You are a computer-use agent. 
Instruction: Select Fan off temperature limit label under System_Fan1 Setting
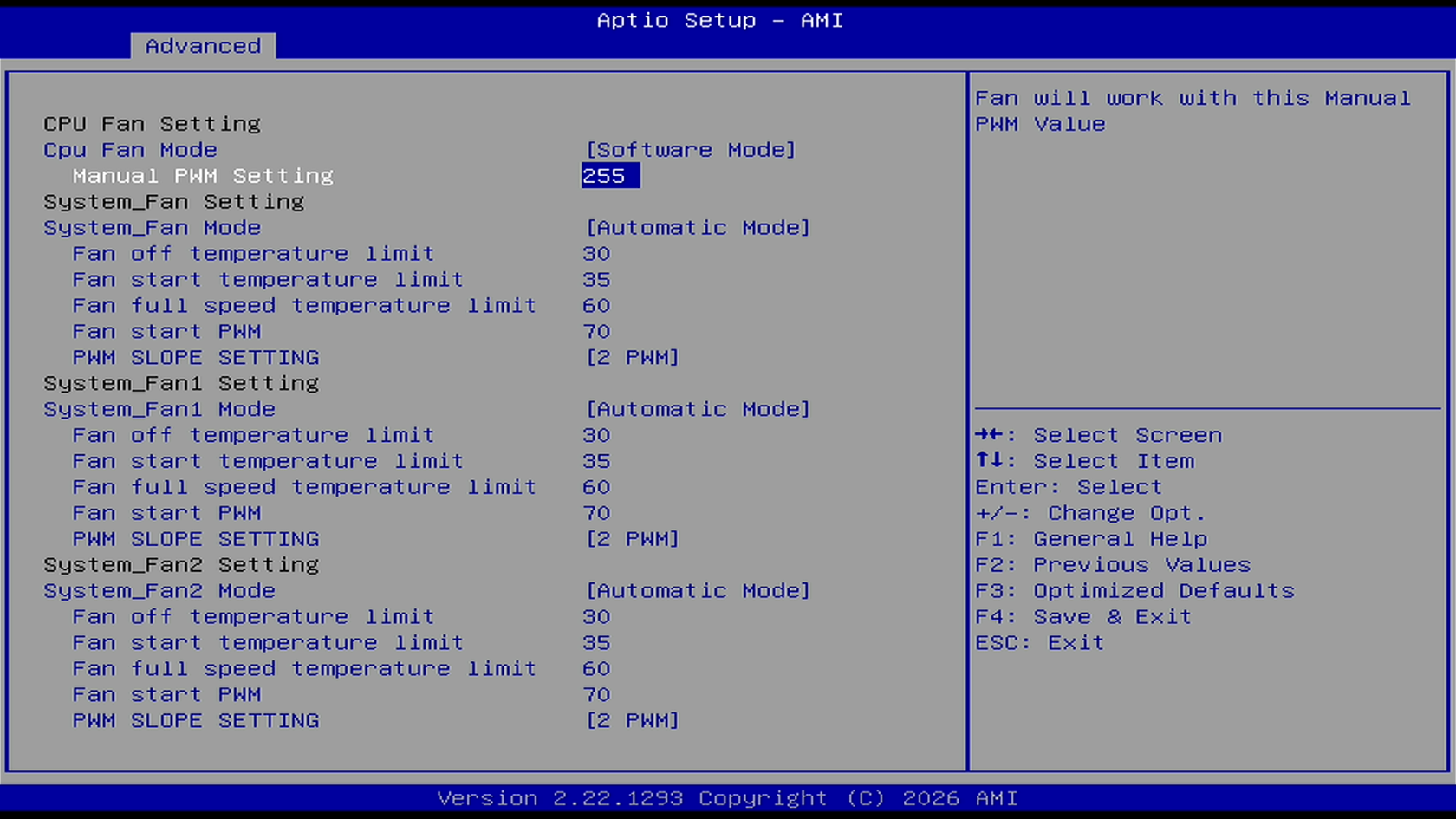[x=253, y=435]
